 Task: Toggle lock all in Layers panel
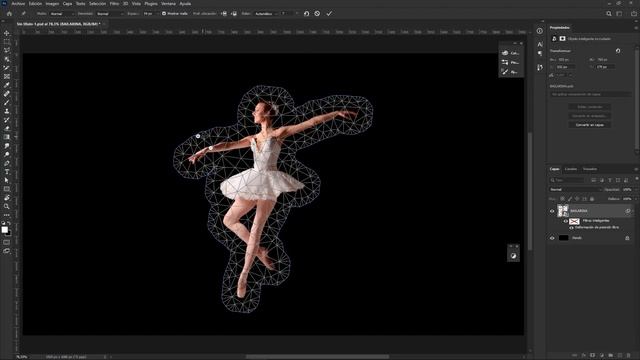click(592, 199)
